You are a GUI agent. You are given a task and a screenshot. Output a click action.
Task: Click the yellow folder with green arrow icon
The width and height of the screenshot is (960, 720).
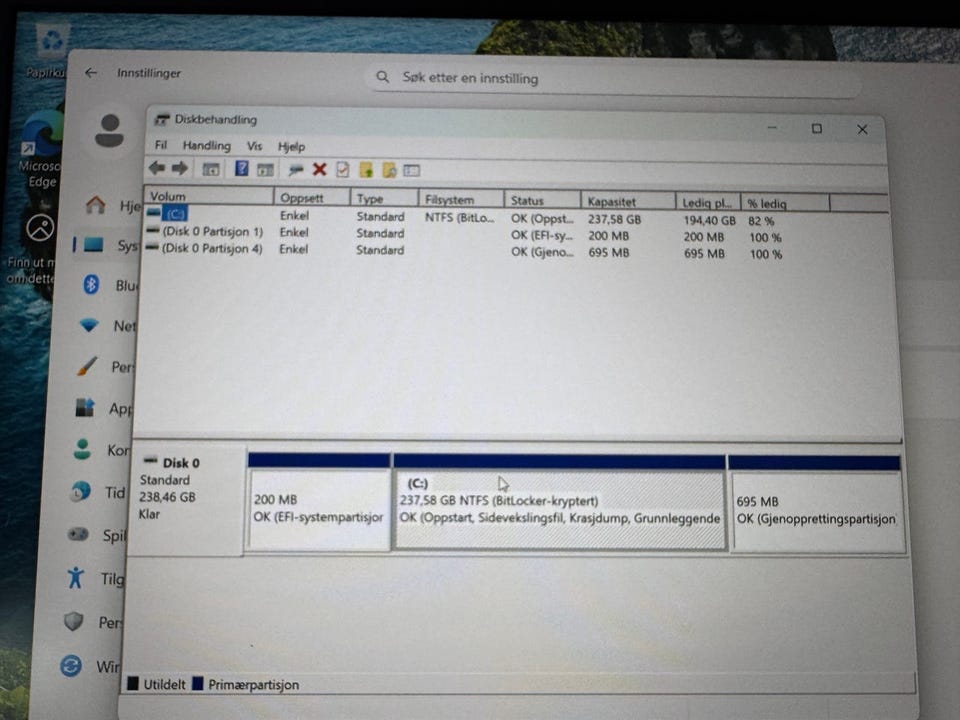pos(366,170)
